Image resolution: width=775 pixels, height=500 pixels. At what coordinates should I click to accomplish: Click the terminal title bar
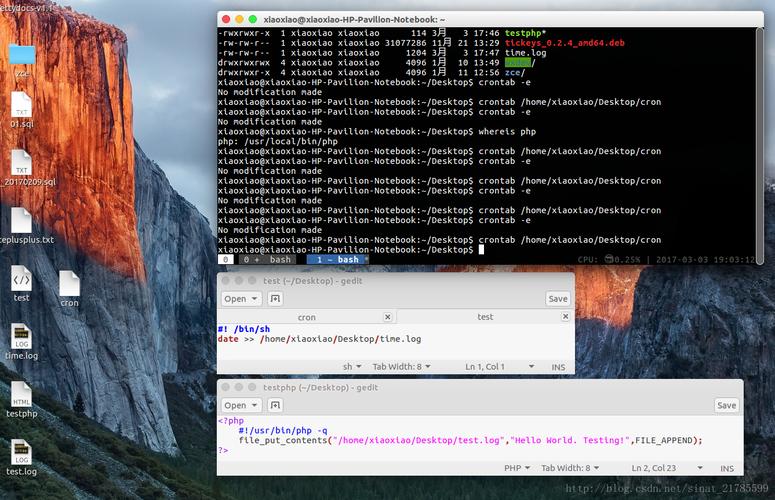click(x=490, y=19)
